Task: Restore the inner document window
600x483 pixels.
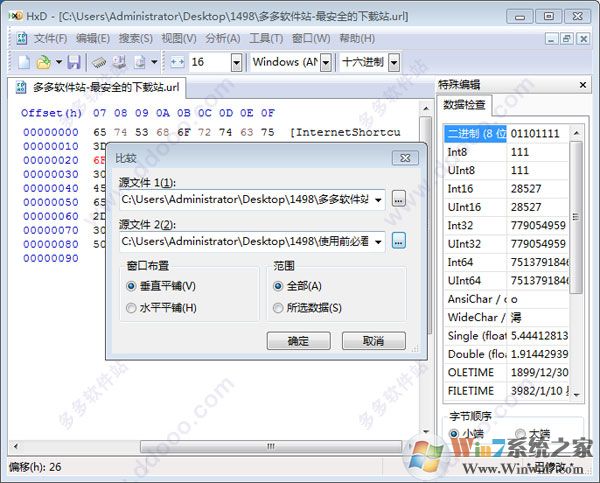Action: click(x=567, y=39)
